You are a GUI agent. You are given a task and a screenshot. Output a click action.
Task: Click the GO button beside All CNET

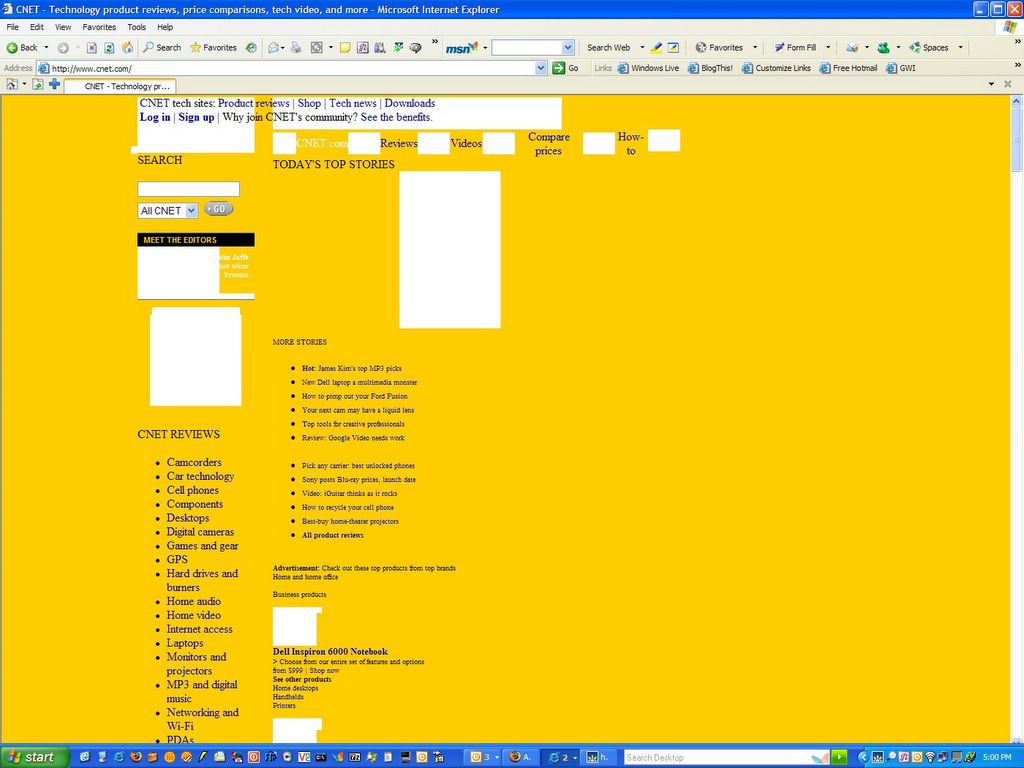point(218,209)
